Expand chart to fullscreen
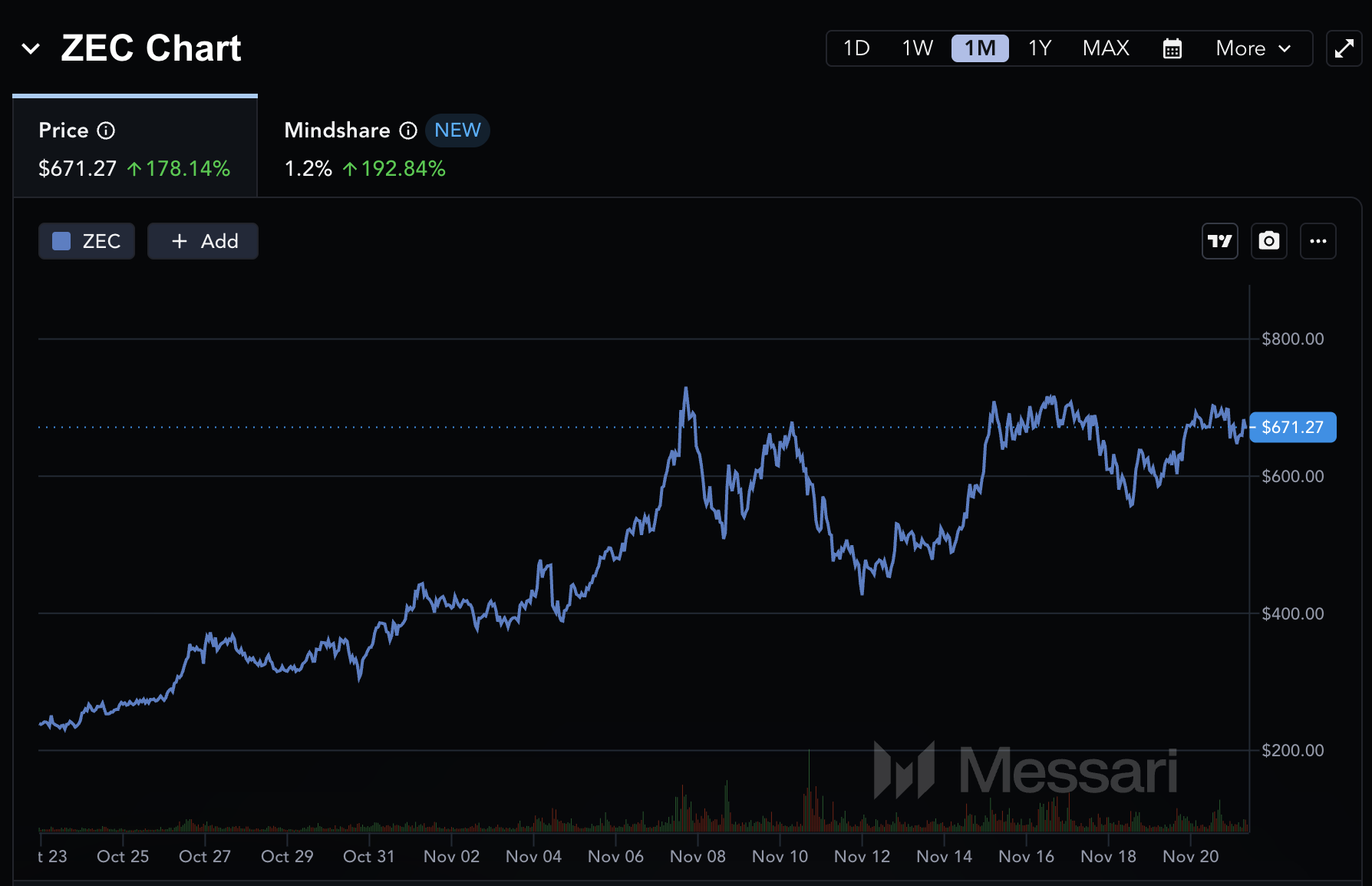 1344,48
